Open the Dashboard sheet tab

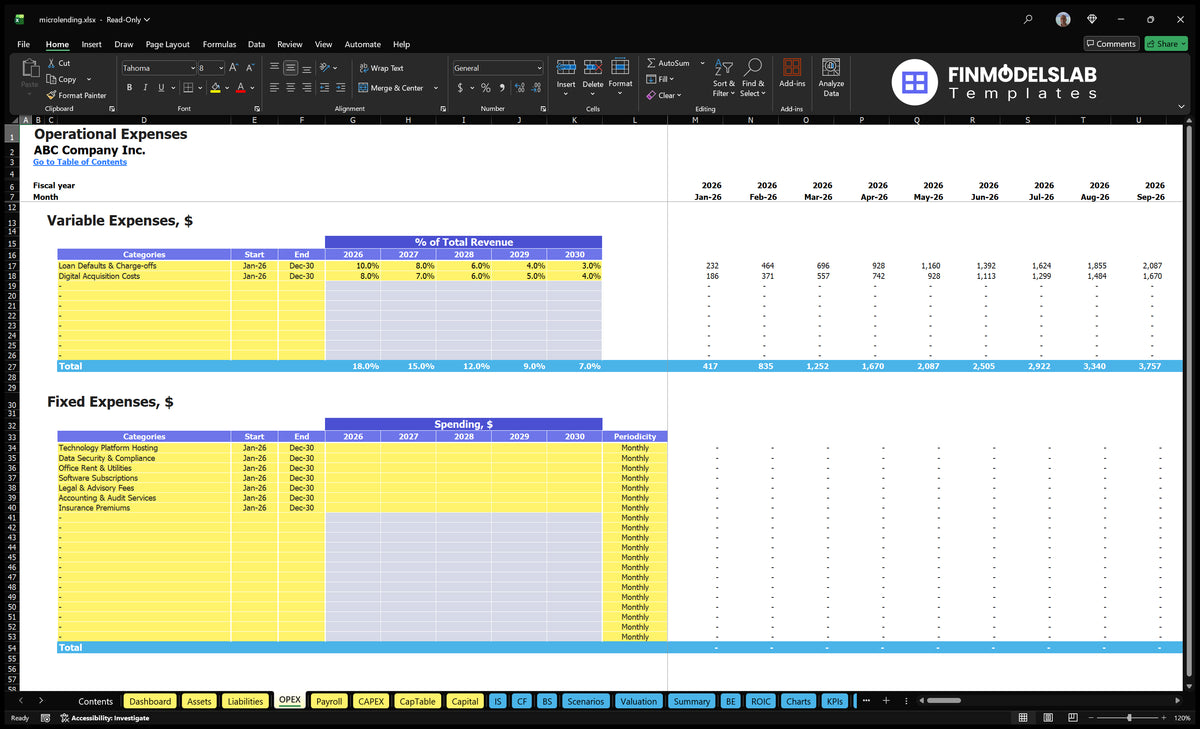point(150,701)
